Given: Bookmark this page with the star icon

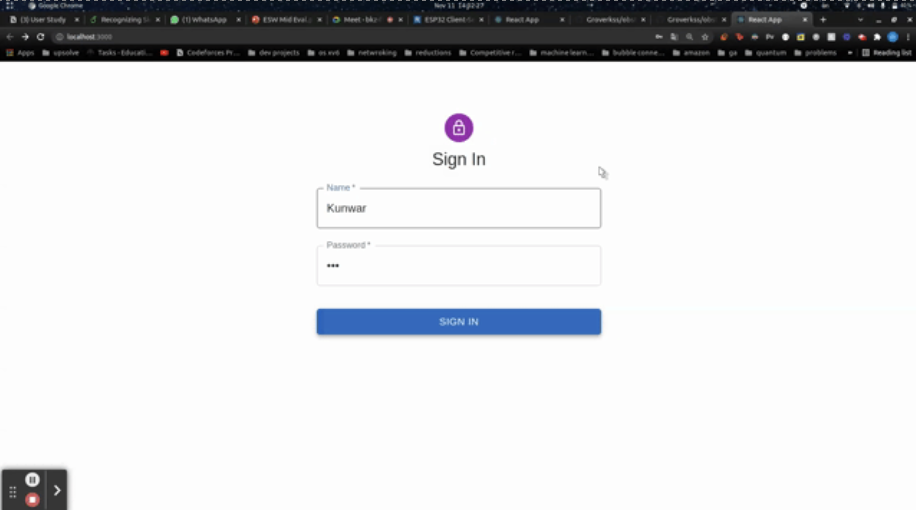Looking at the screenshot, I should point(705,37).
